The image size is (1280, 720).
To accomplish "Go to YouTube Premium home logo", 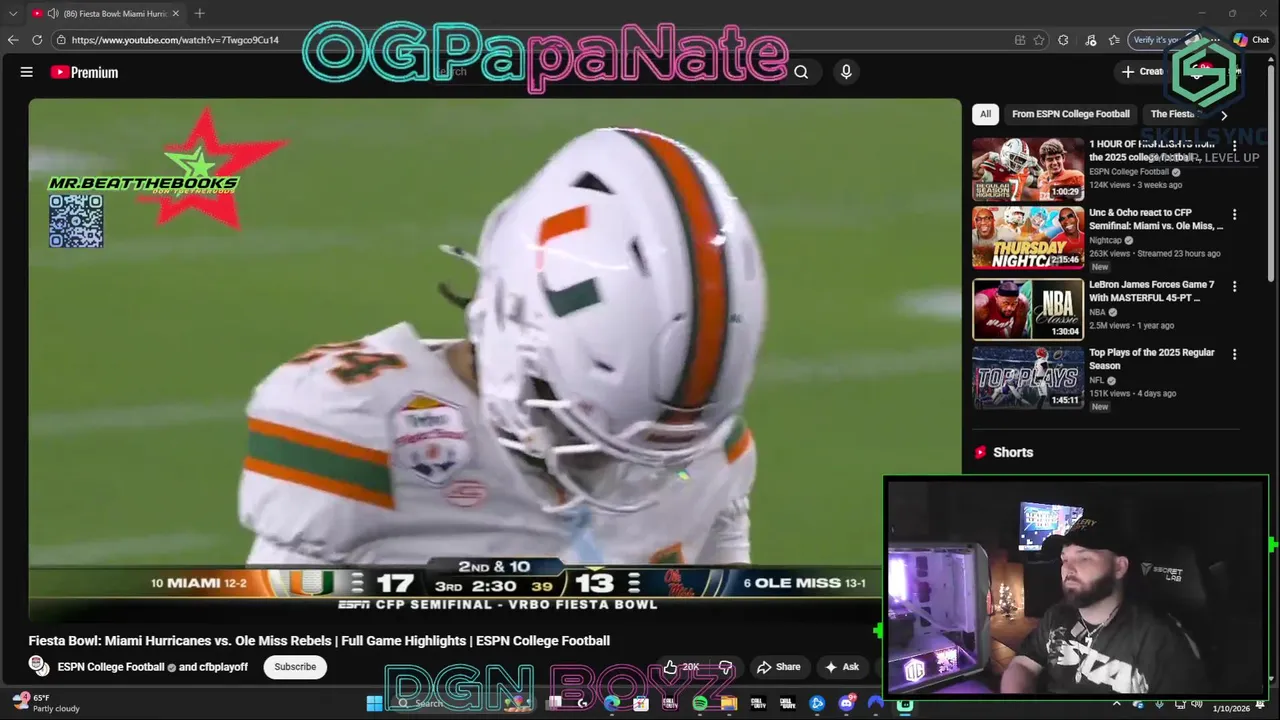I will pyautogui.click(x=85, y=72).
